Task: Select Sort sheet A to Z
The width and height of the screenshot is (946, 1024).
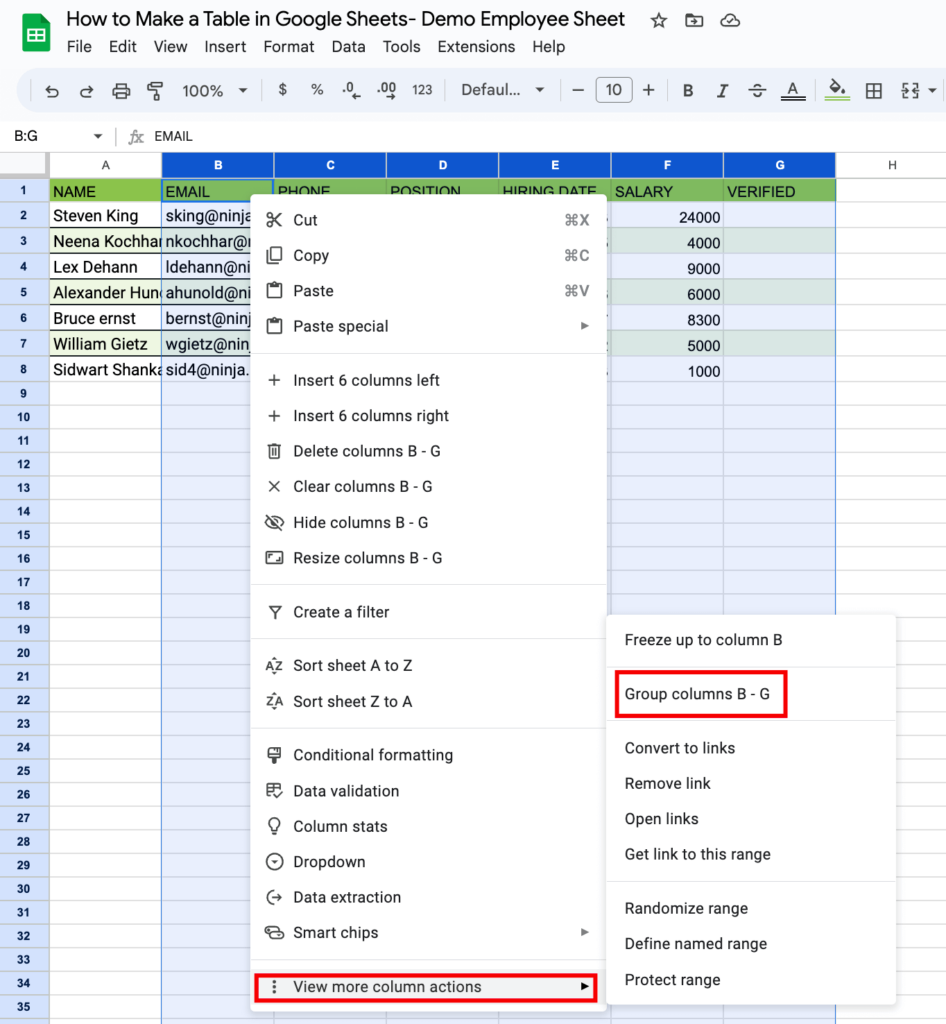Action: tap(428, 665)
